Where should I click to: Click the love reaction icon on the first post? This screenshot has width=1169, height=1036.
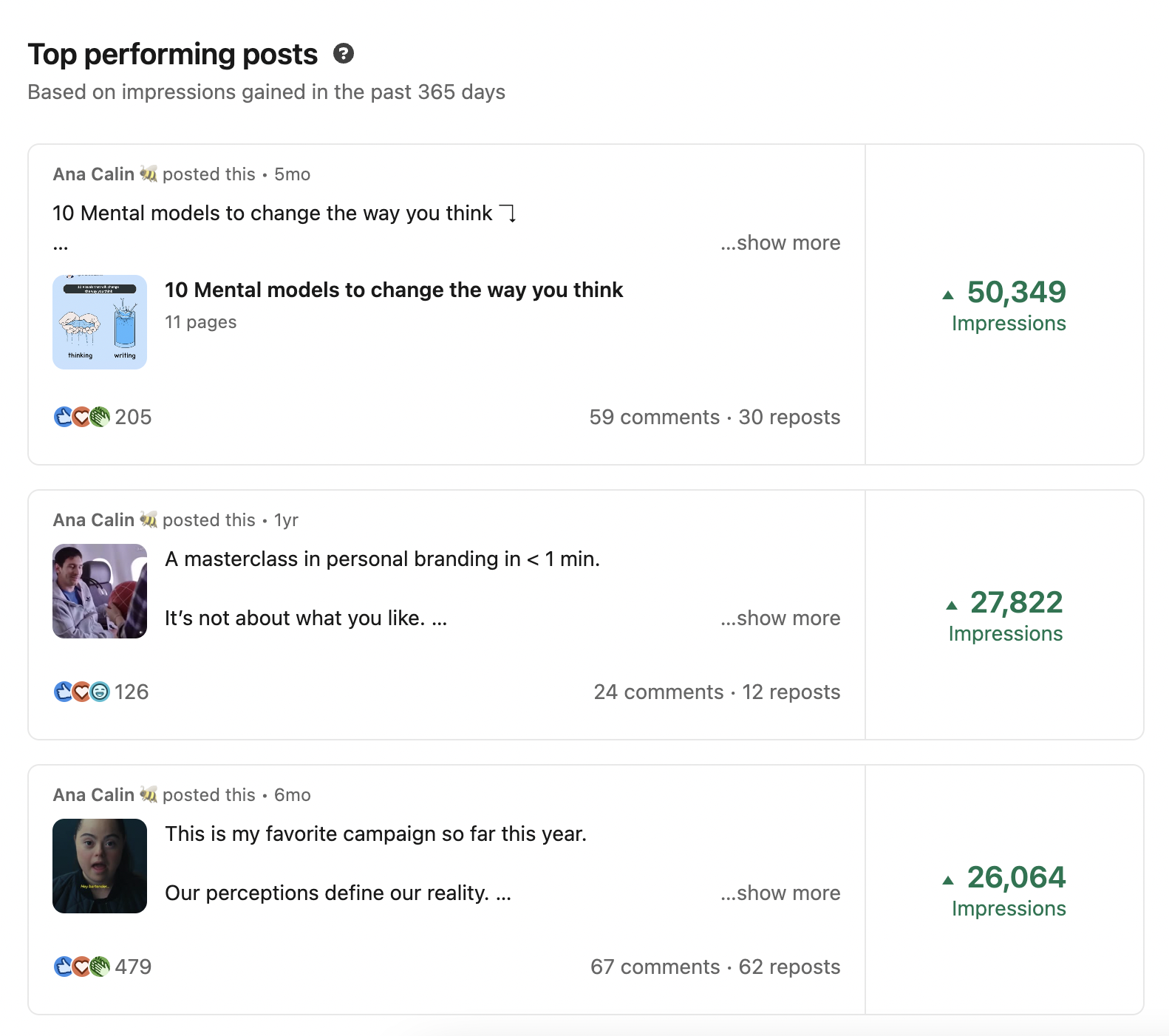pyautogui.click(x=80, y=417)
